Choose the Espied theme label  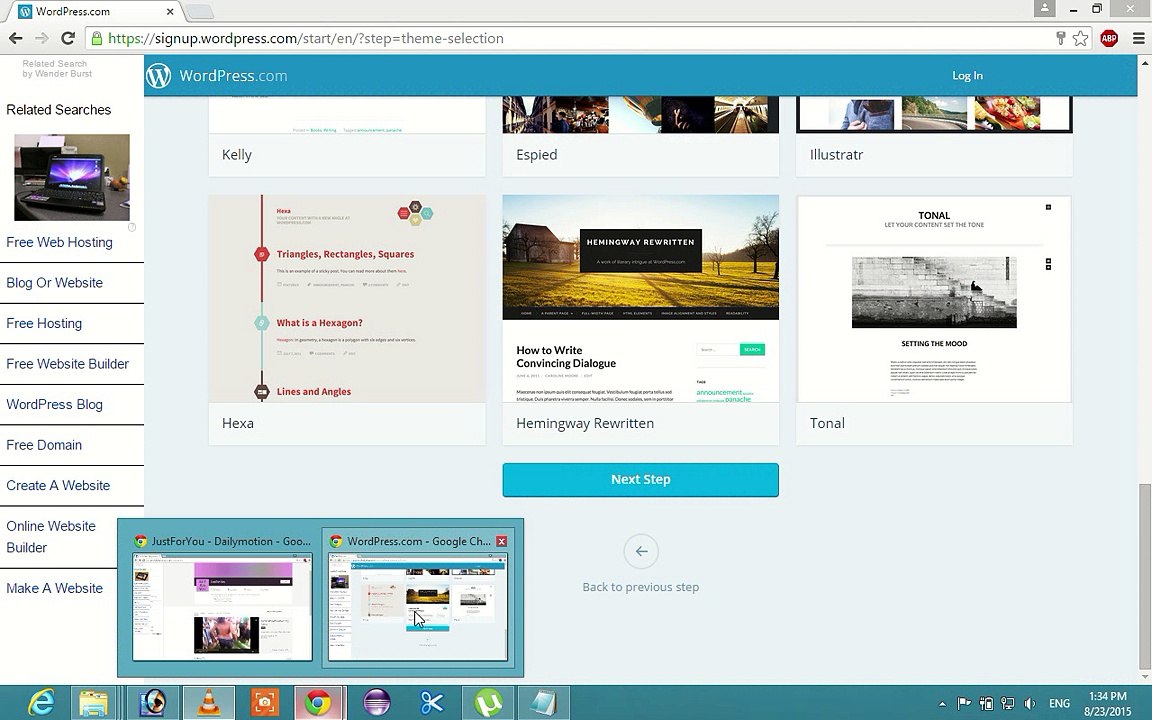pos(536,155)
